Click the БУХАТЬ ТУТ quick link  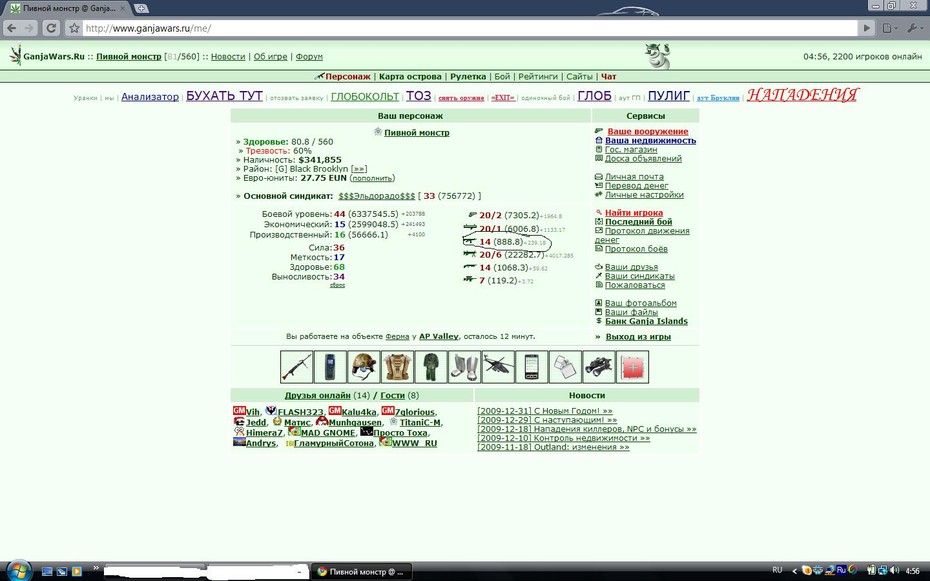pos(224,96)
